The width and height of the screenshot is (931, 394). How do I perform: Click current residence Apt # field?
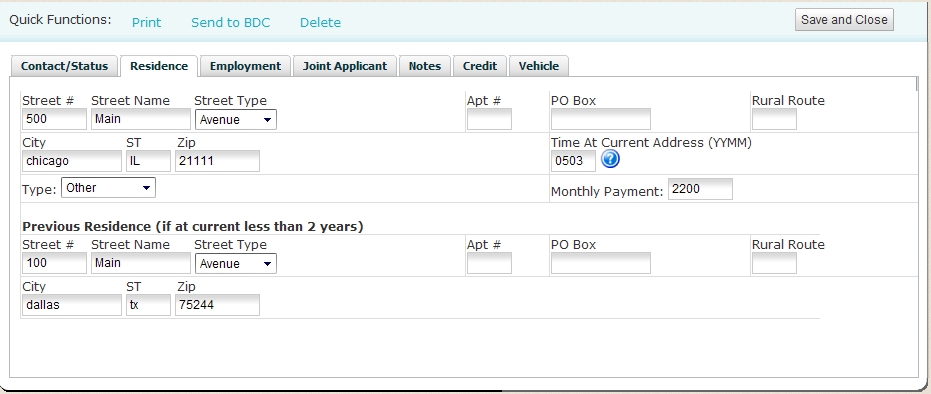489,119
